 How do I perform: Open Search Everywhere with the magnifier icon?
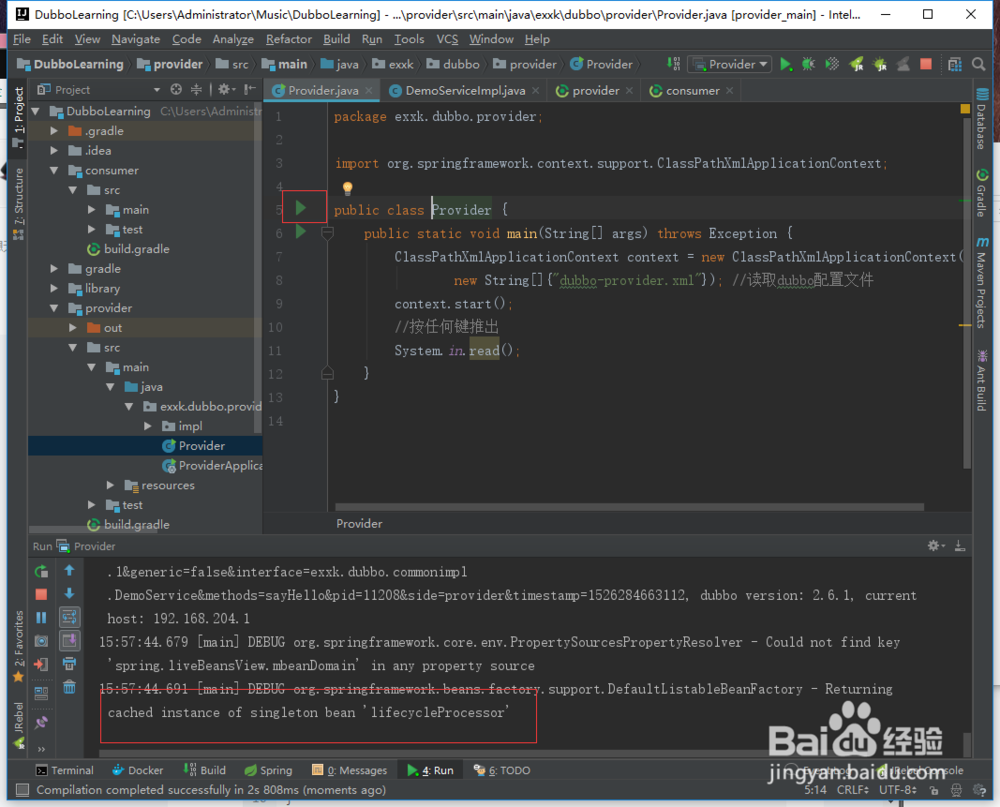tap(978, 62)
